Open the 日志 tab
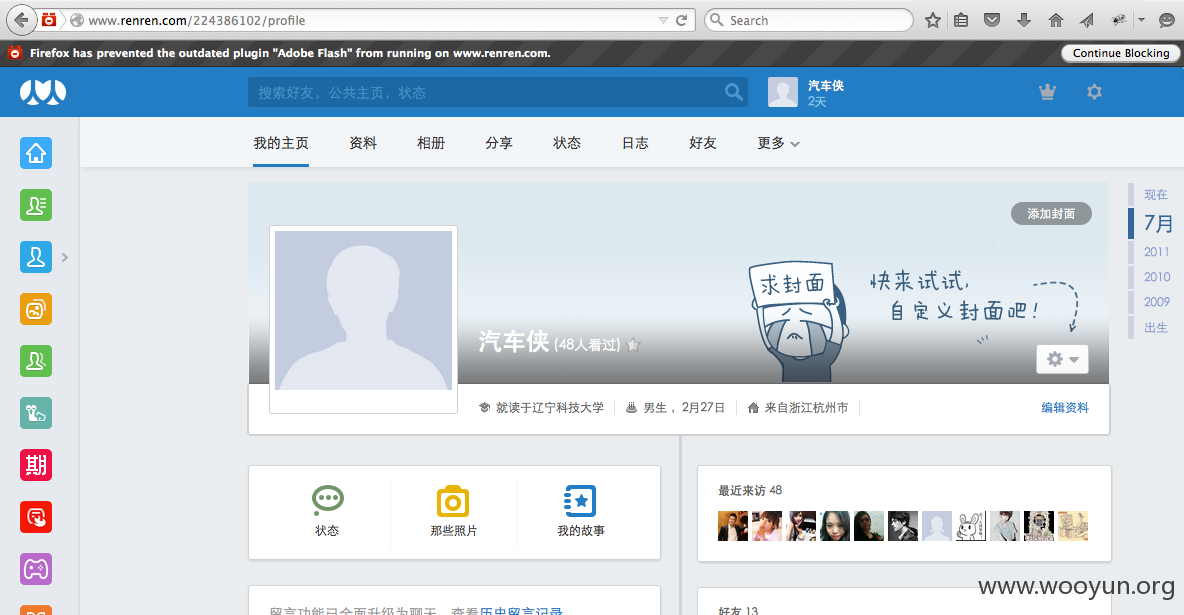The width and height of the screenshot is (1184, 615). tap(635, 144)
